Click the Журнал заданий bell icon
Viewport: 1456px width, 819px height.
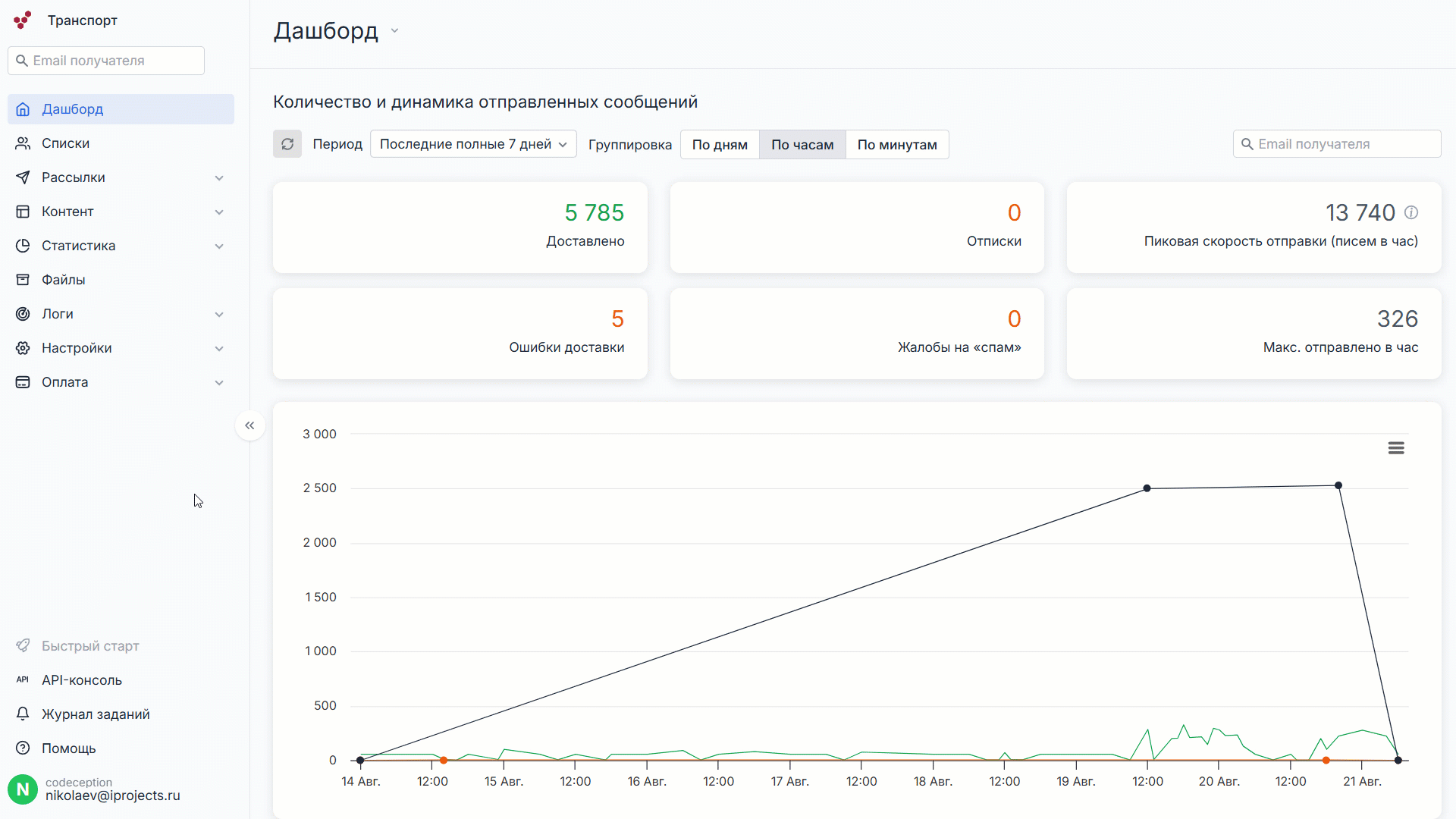tap(23, 714)
